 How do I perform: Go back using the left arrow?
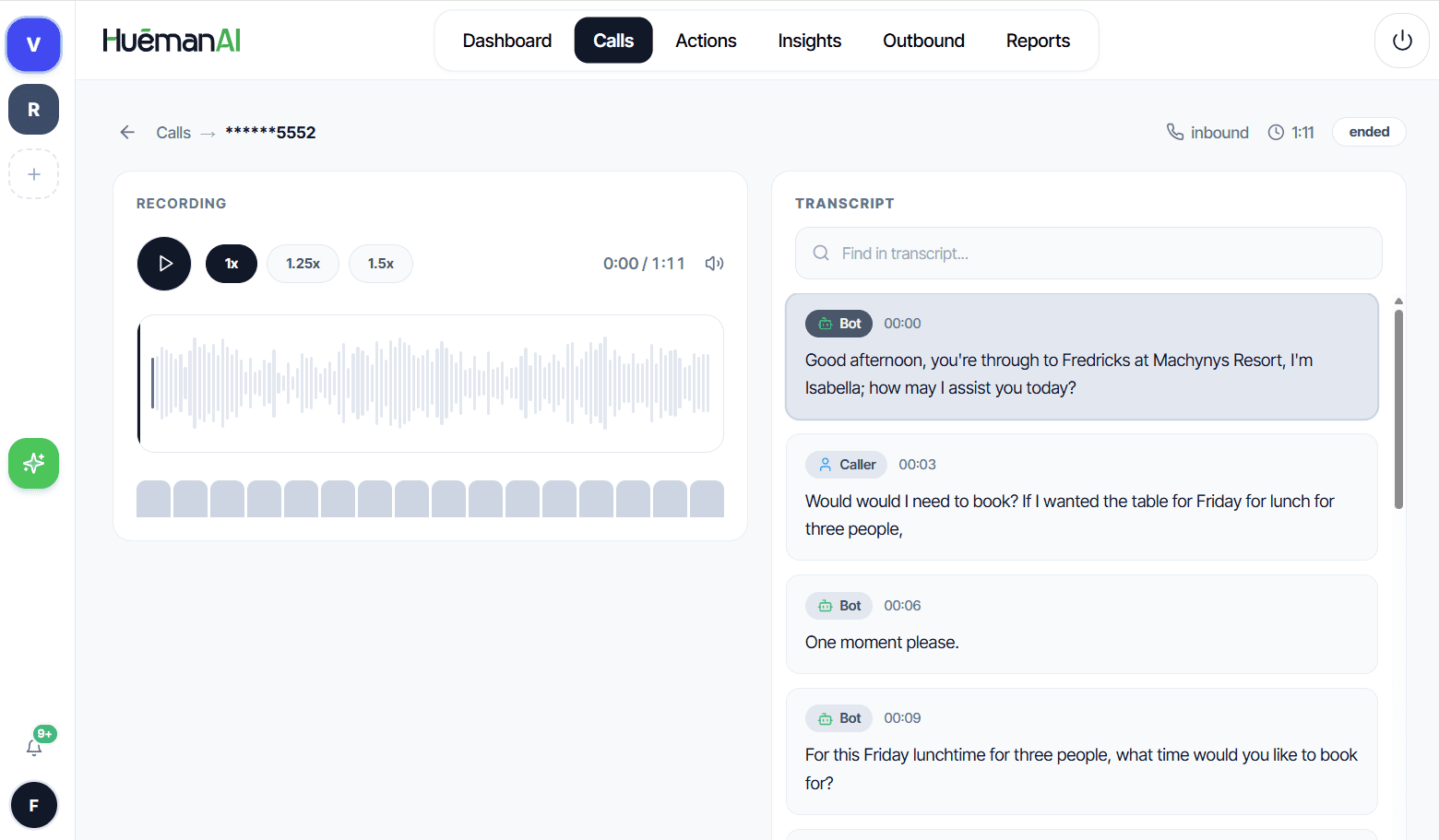(127, 132)
